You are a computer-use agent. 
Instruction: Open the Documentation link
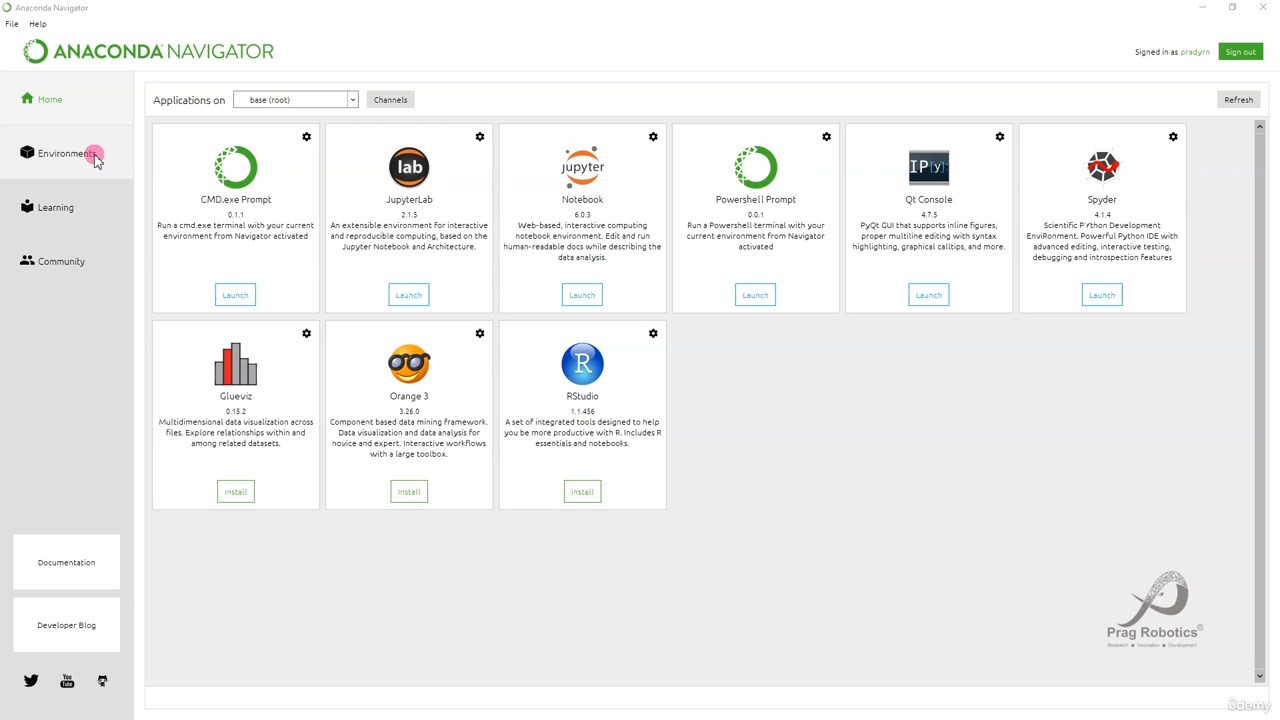pos(66,562)
